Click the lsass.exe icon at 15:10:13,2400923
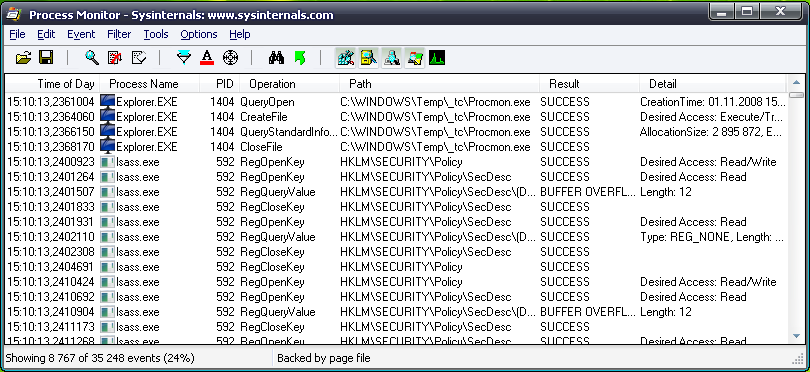This screenshot has height=372, width=810. pyautogui.click(x=107, y=162)
